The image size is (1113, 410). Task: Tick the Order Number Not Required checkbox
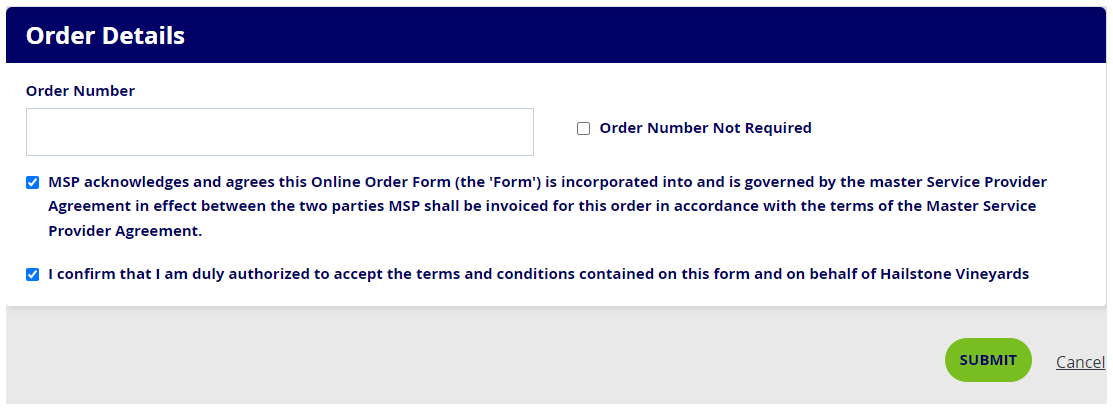583,128
